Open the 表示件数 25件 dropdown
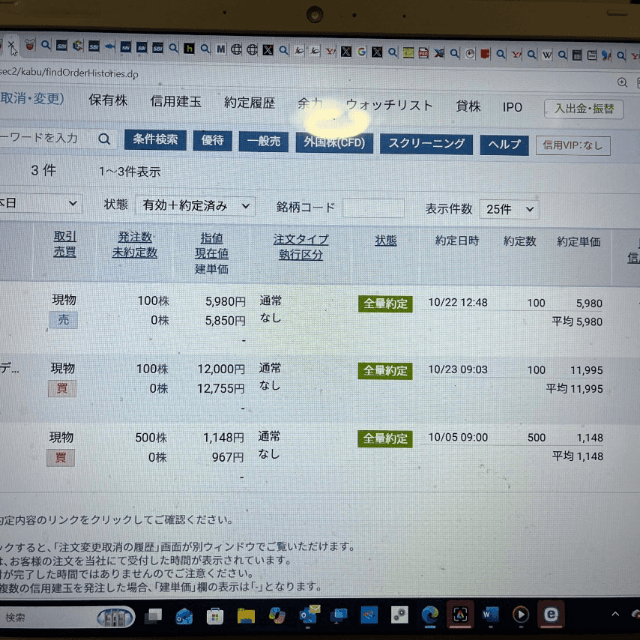This screenshot has height=640, width=640. [509, 209]
